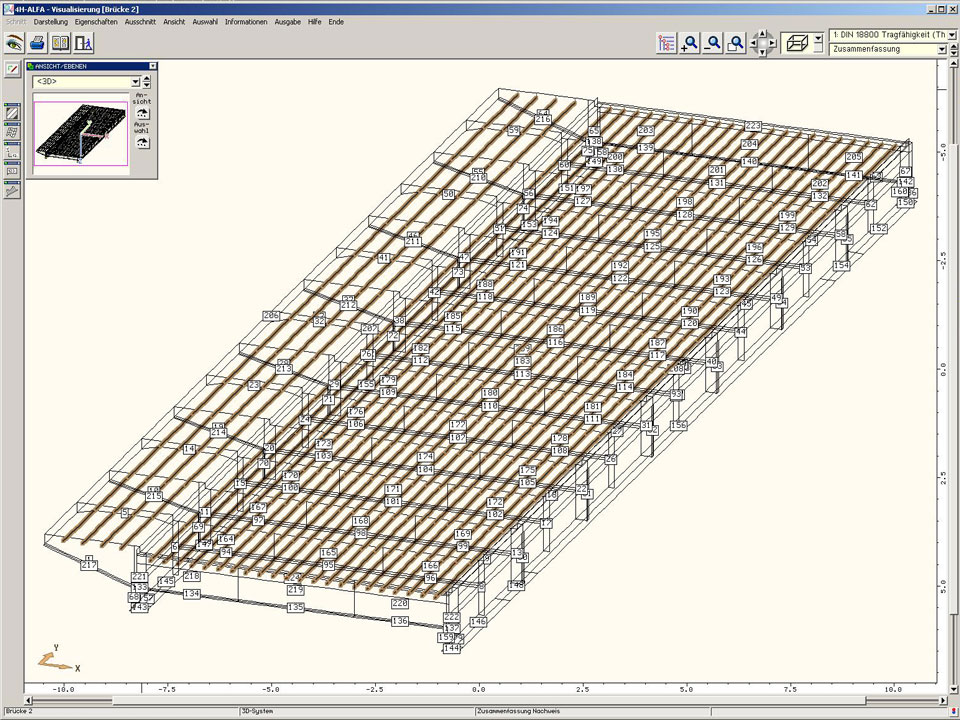Click the zoom window magnifier icon
Screen dimensions: 960x720
(x=736, y=43)
